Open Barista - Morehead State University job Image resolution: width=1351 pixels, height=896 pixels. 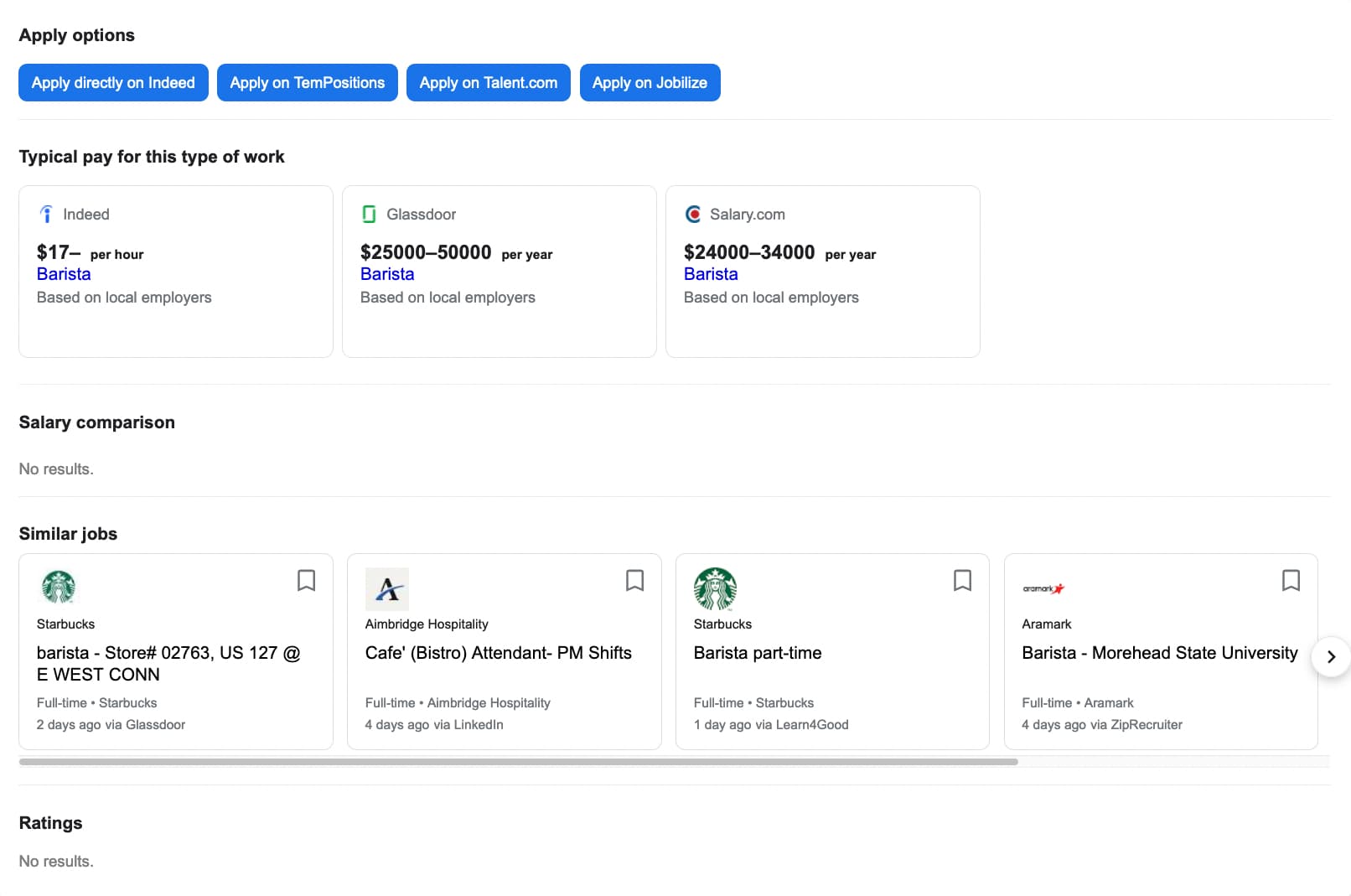(1160, 653)
